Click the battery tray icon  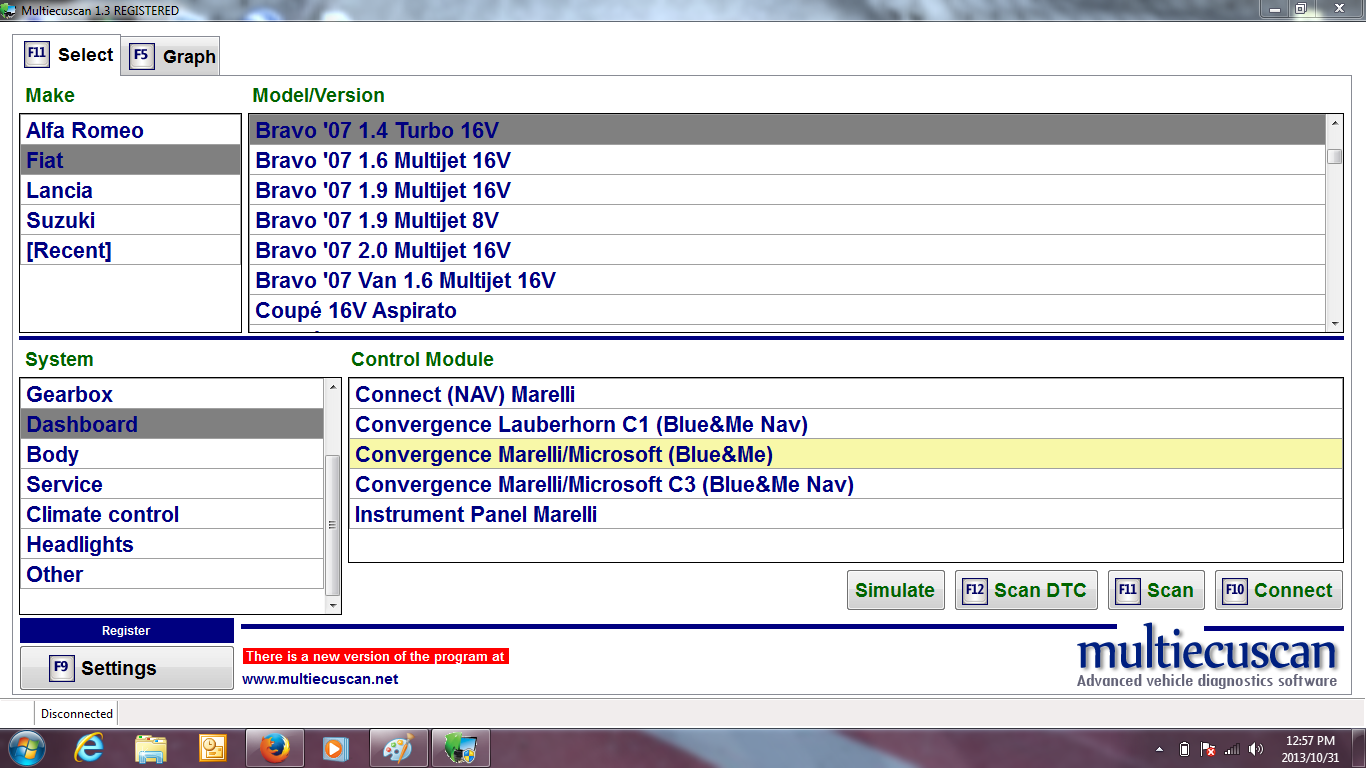[1184, 749]
